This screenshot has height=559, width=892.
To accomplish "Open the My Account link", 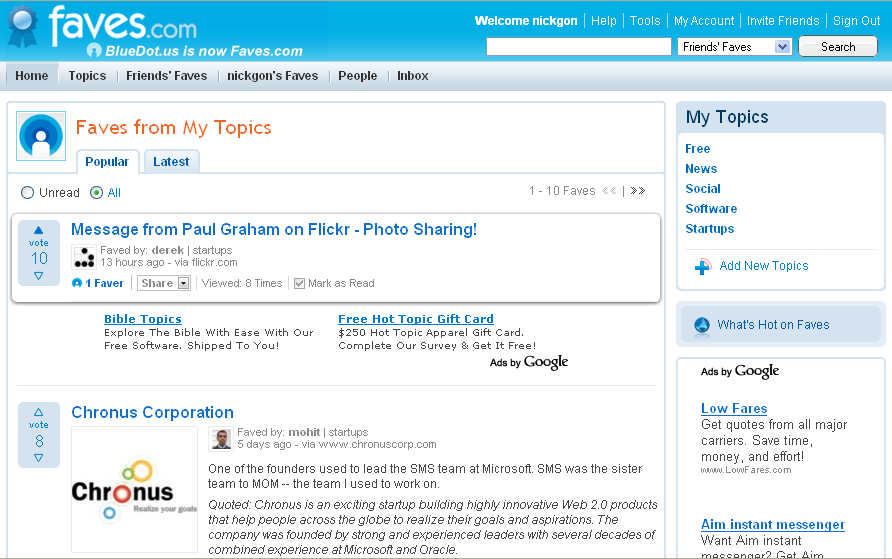I will point(704,21).
